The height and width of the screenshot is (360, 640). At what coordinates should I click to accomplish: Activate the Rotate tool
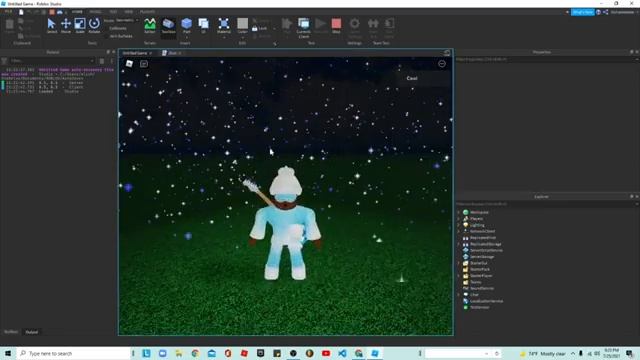pyautogui.click(x=94, y=26)
